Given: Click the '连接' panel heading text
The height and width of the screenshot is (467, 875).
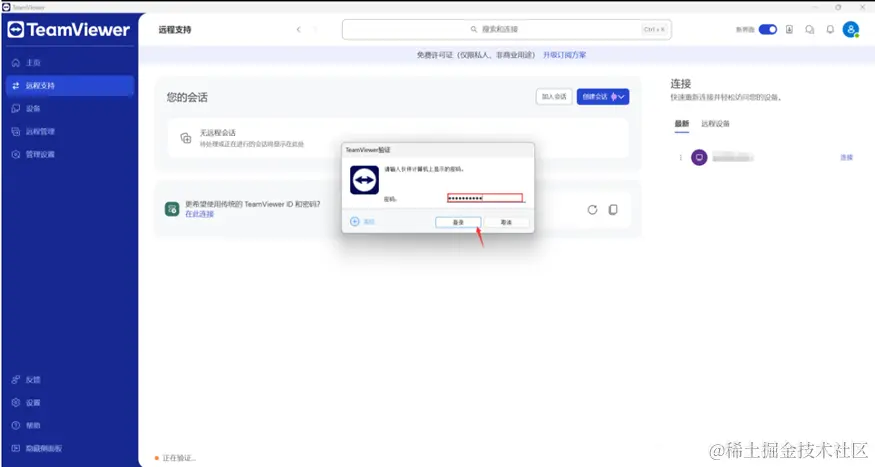Looking at the screenshot, I should [x=681, y=84].
